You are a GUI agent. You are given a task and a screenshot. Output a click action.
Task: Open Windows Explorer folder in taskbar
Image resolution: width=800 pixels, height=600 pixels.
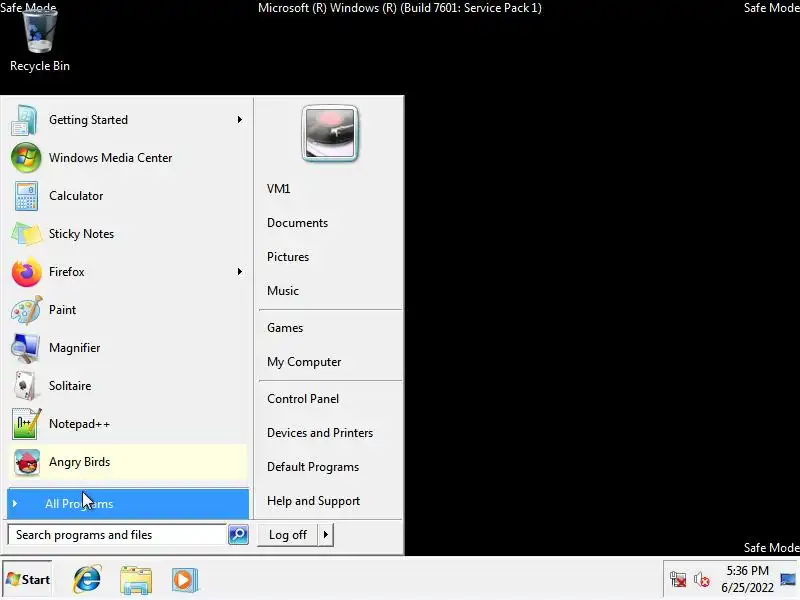click(136, 580)
